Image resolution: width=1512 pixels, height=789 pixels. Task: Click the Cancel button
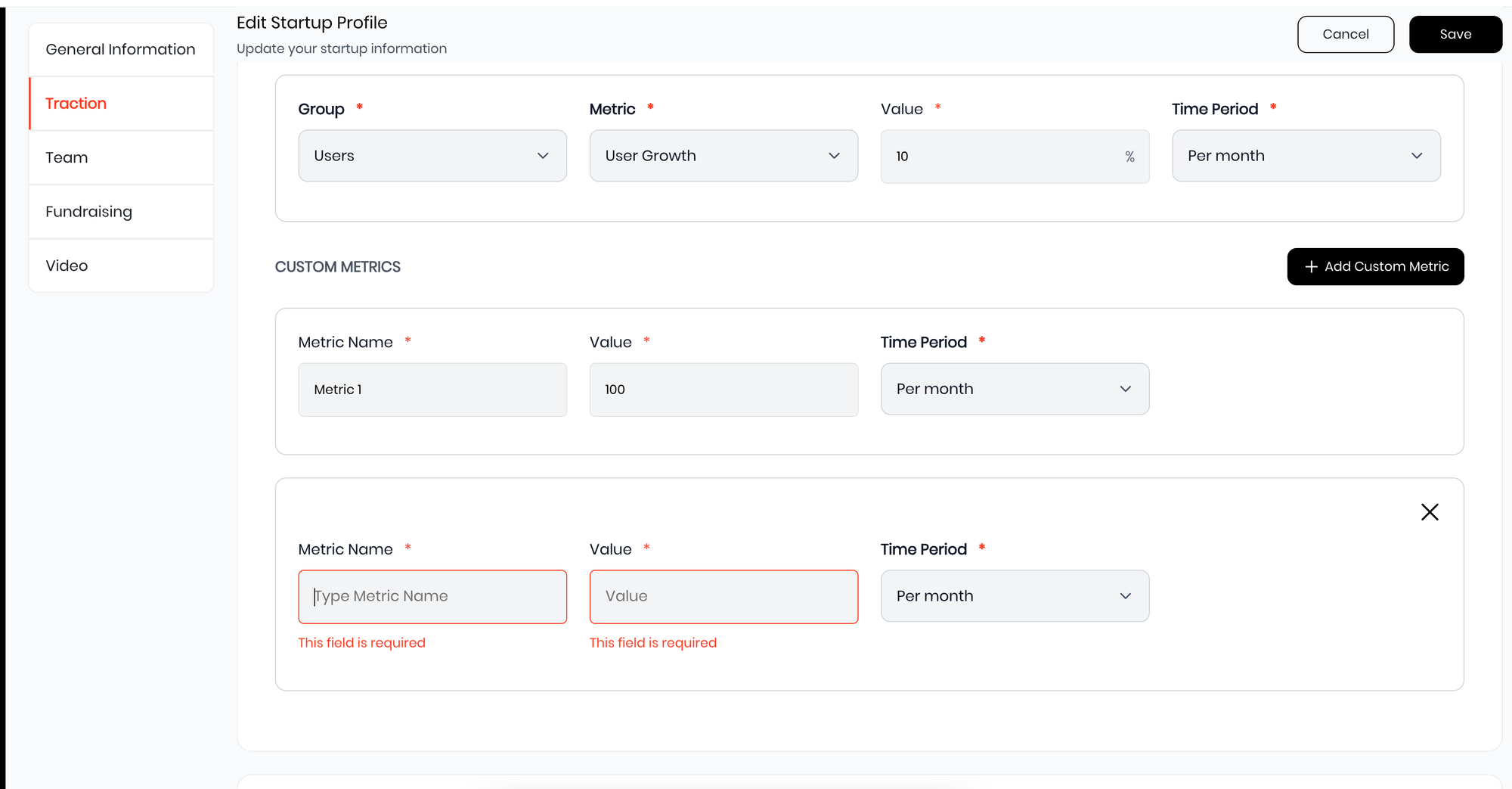(x=1345, y=35)
